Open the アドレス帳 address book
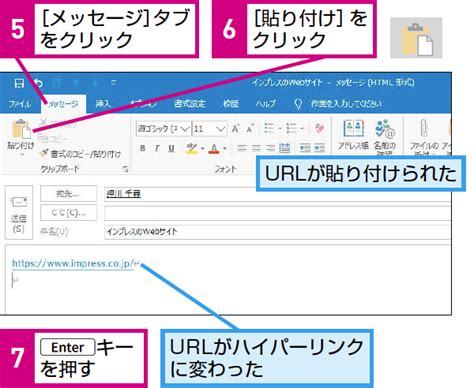 (353, 136)
